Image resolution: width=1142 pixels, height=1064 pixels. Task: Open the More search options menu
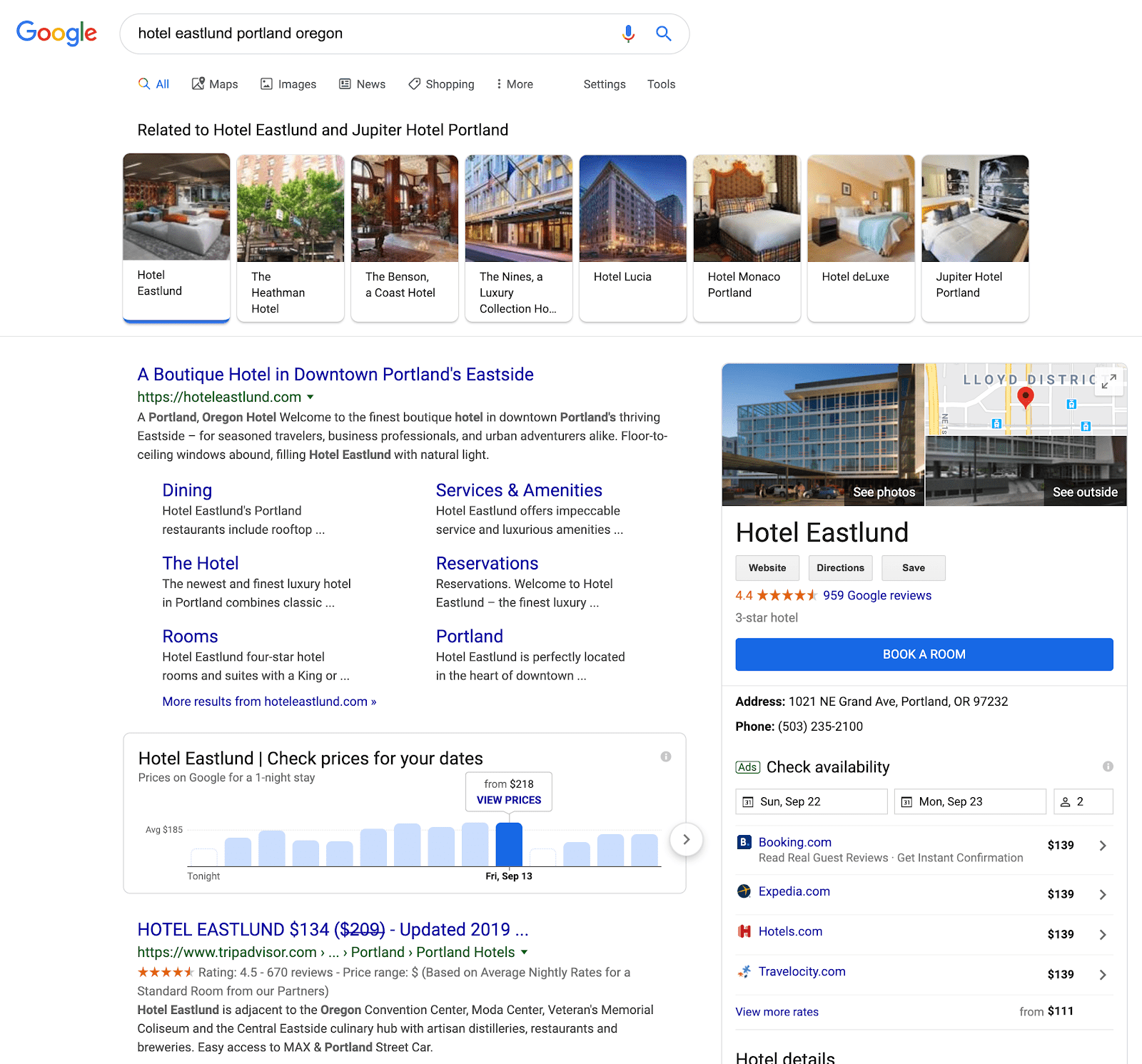coord(515,84)
